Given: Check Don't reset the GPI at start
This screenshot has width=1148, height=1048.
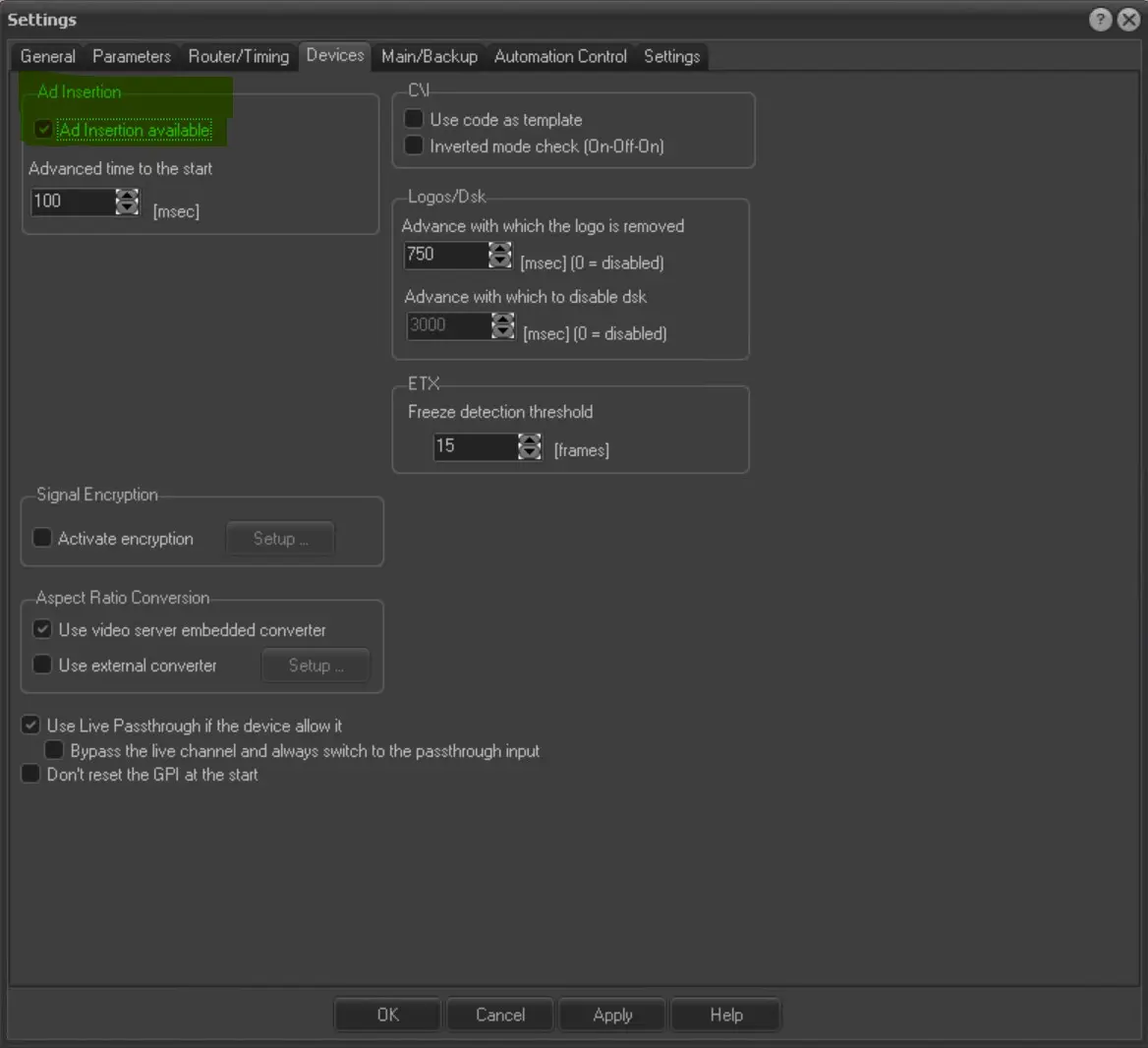Looking at the screenshot, I should click(31, 775).
